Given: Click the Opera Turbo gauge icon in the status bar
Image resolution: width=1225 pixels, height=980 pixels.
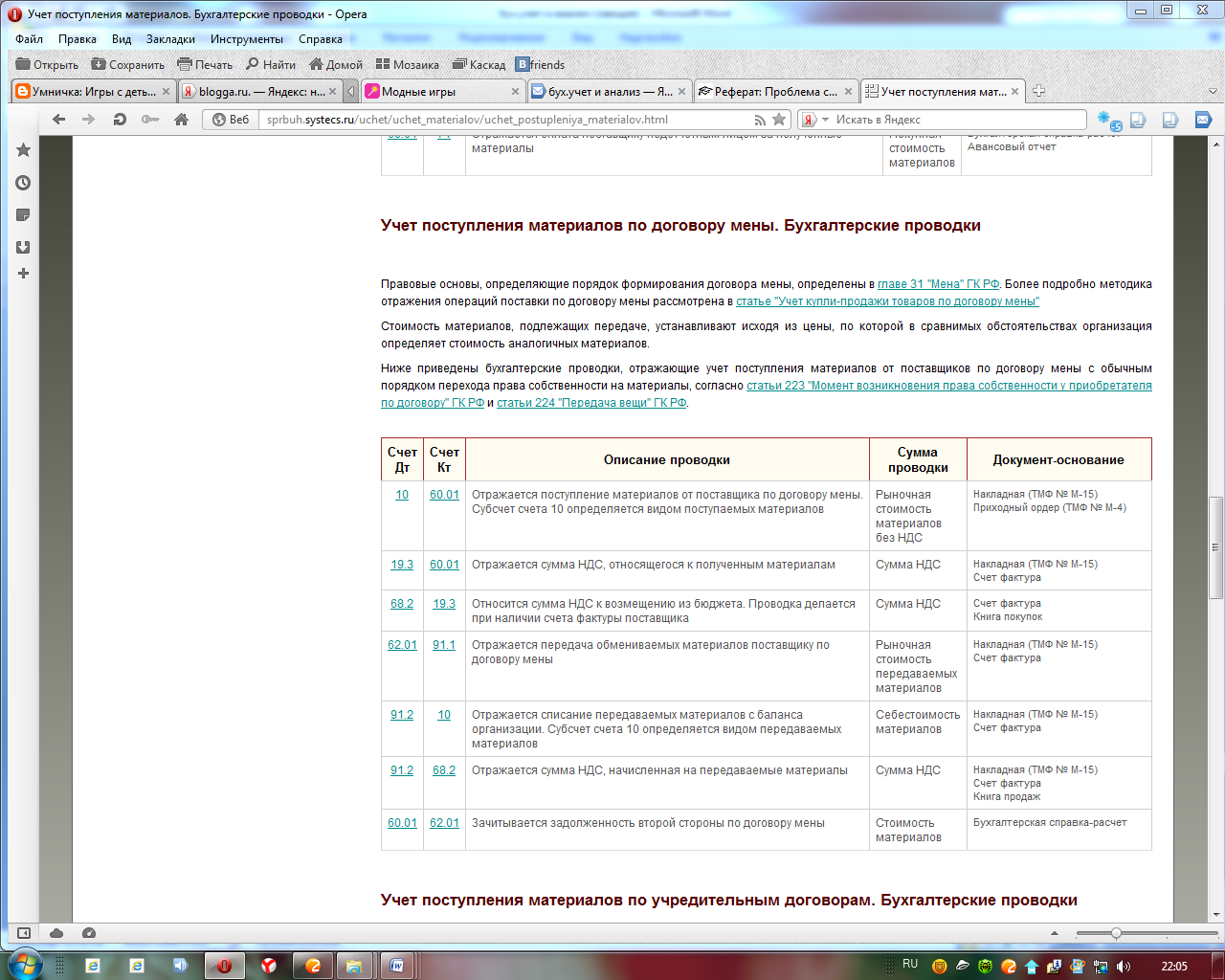Looking at the screenshot, I should pyautogui.click(x=89, y=933).
